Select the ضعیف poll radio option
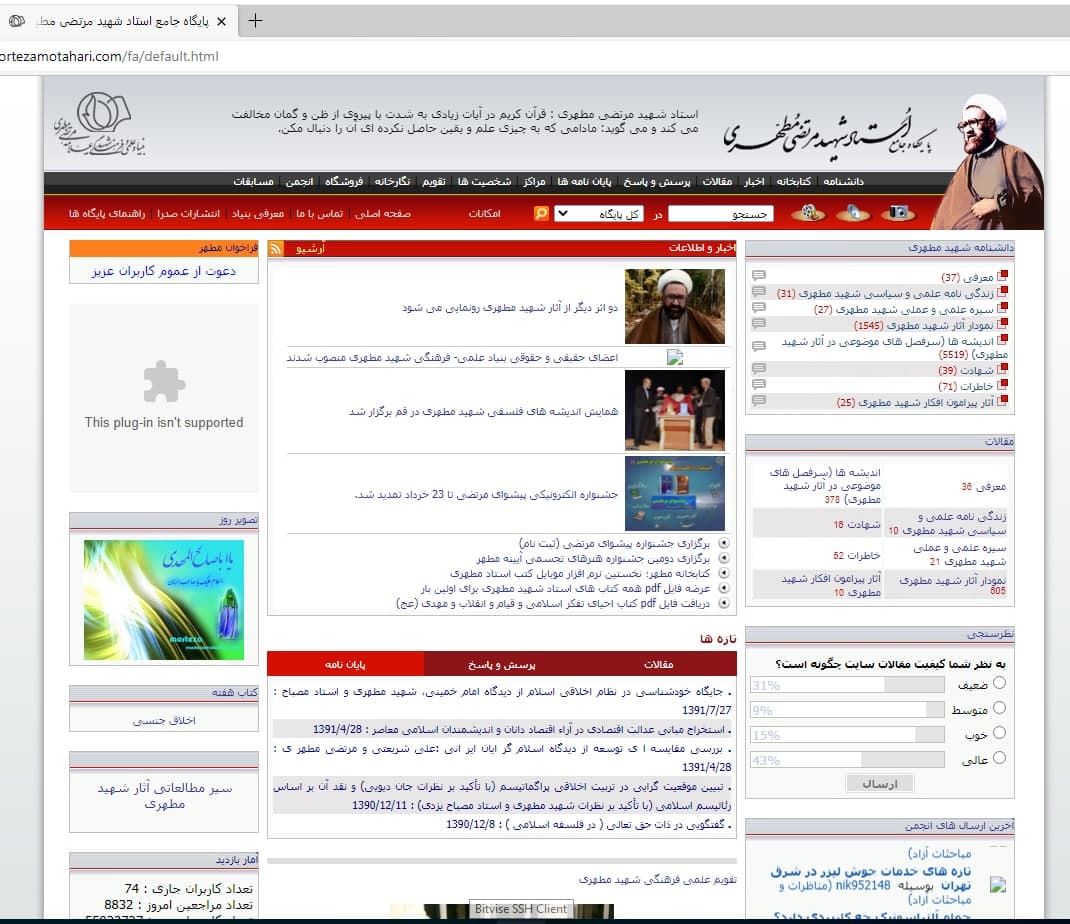 (999, 683)
